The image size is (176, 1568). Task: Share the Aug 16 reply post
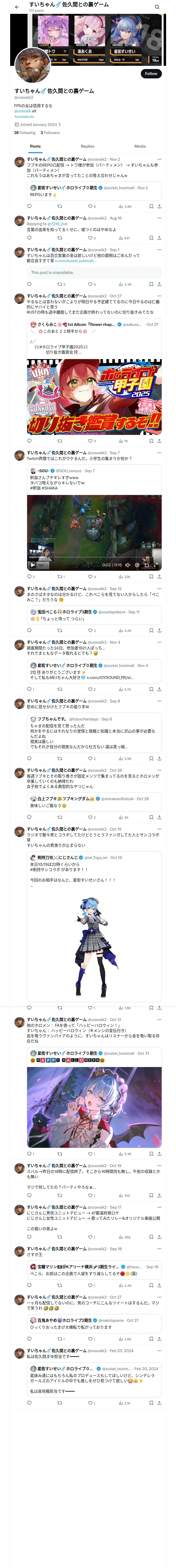tap(159, 238)
